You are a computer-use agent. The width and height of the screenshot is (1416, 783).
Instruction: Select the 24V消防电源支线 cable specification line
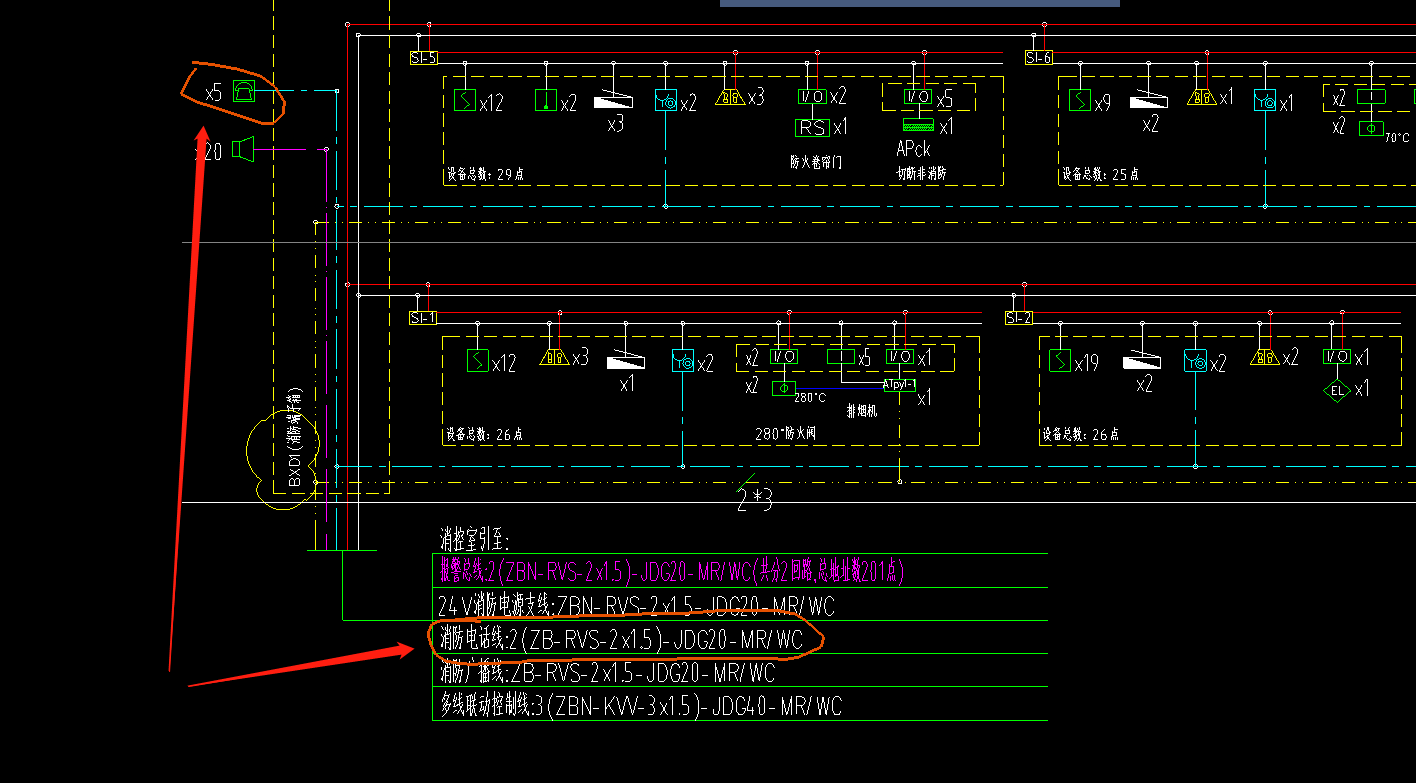[x=636, y=605]
